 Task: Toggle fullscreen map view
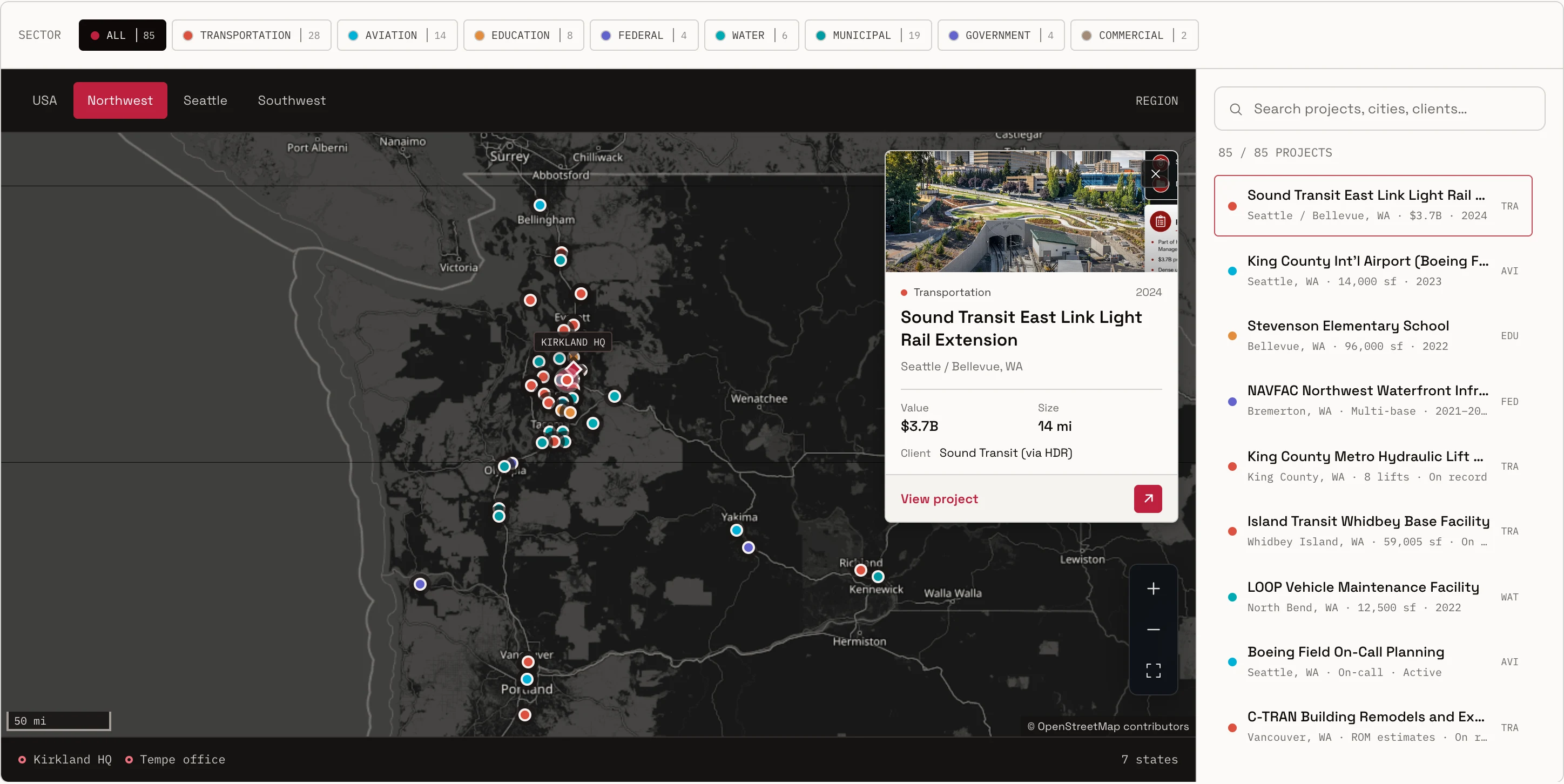coord(1153,670)
